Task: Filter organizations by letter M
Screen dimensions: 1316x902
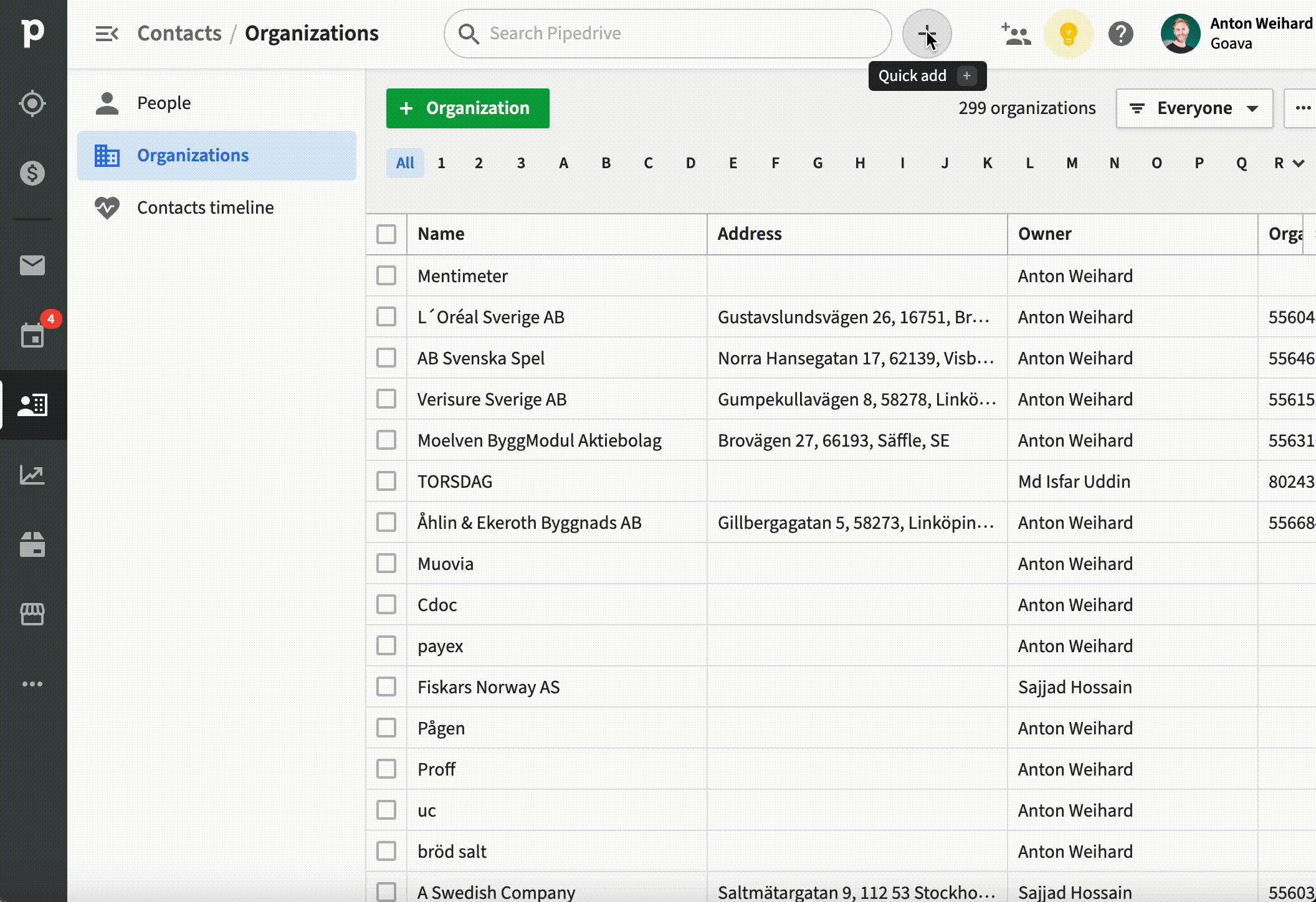Action: pyautogui.click(x=1072, y=163)
